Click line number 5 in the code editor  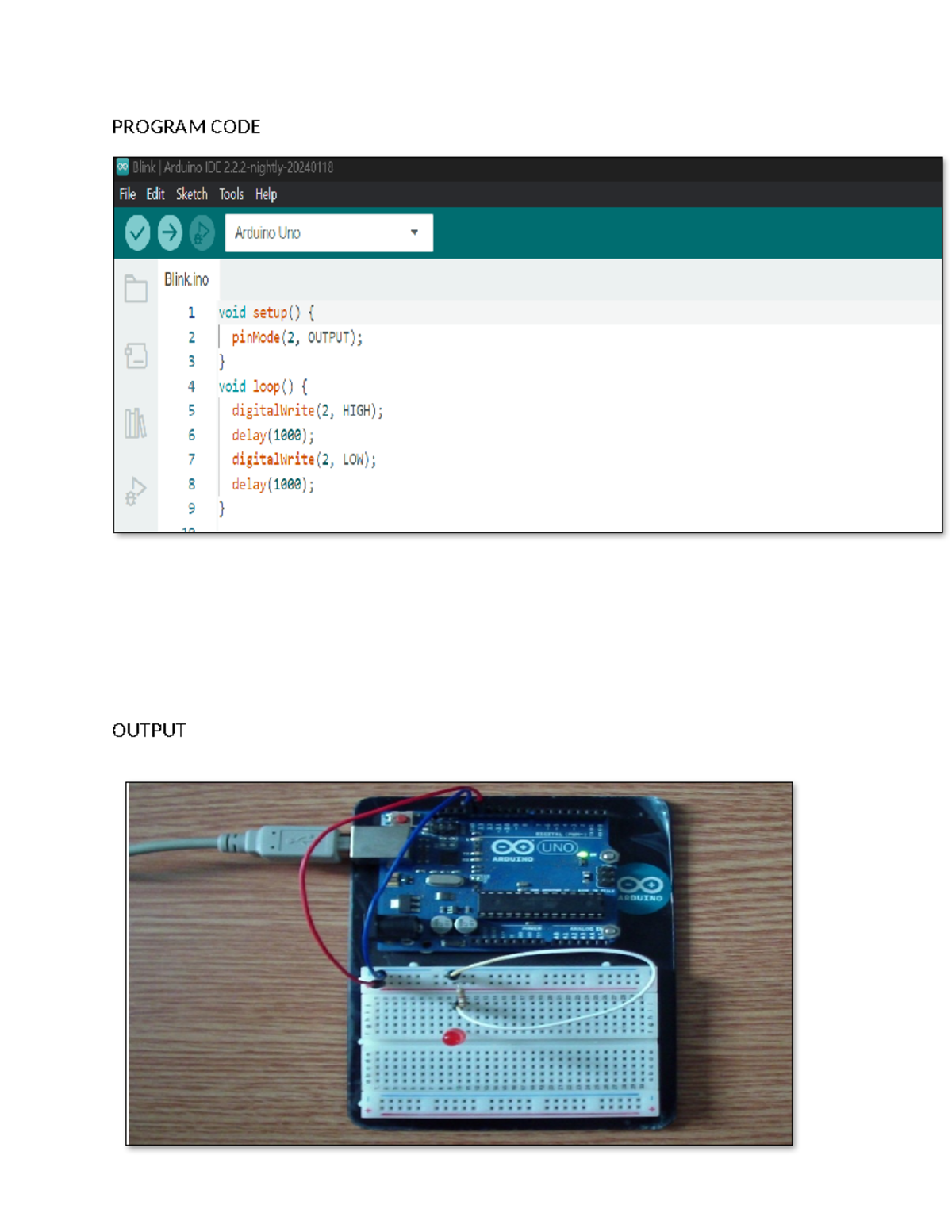tap(191, 411)
